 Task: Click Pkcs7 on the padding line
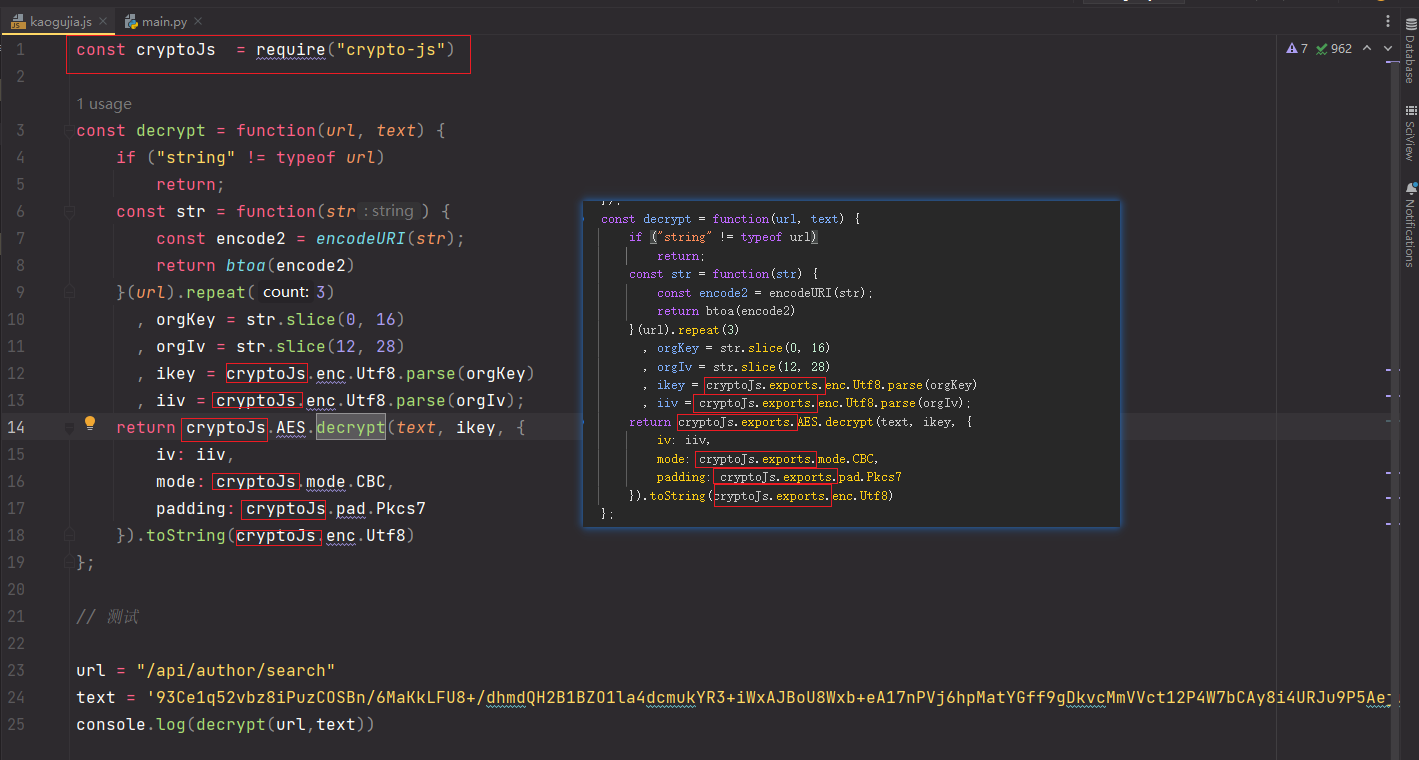click(x=401, y=508)
